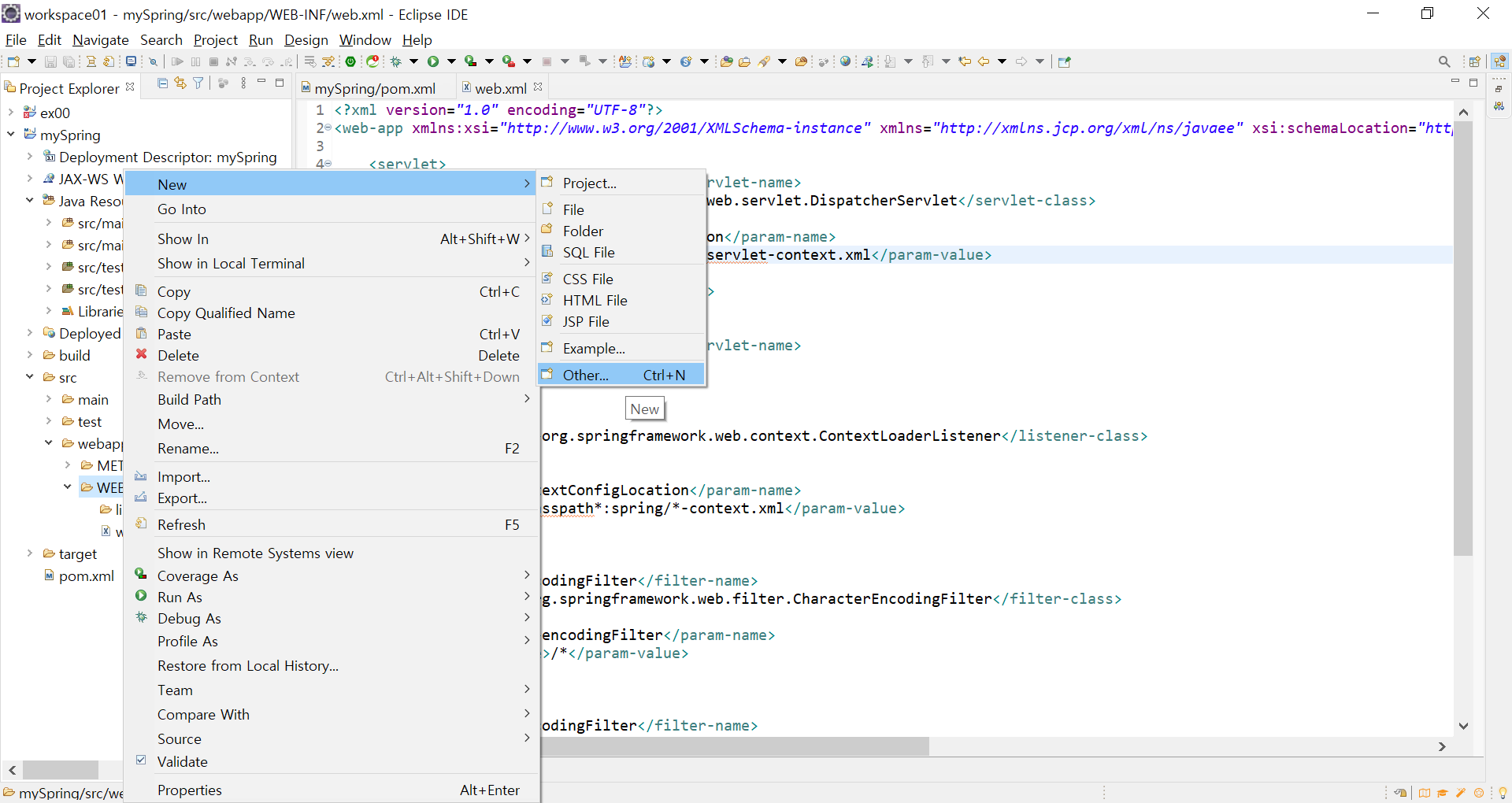Open dropdown arrow next to Debug icon
The height and width of the screenshot is (803, 1512).
(413, 61)
